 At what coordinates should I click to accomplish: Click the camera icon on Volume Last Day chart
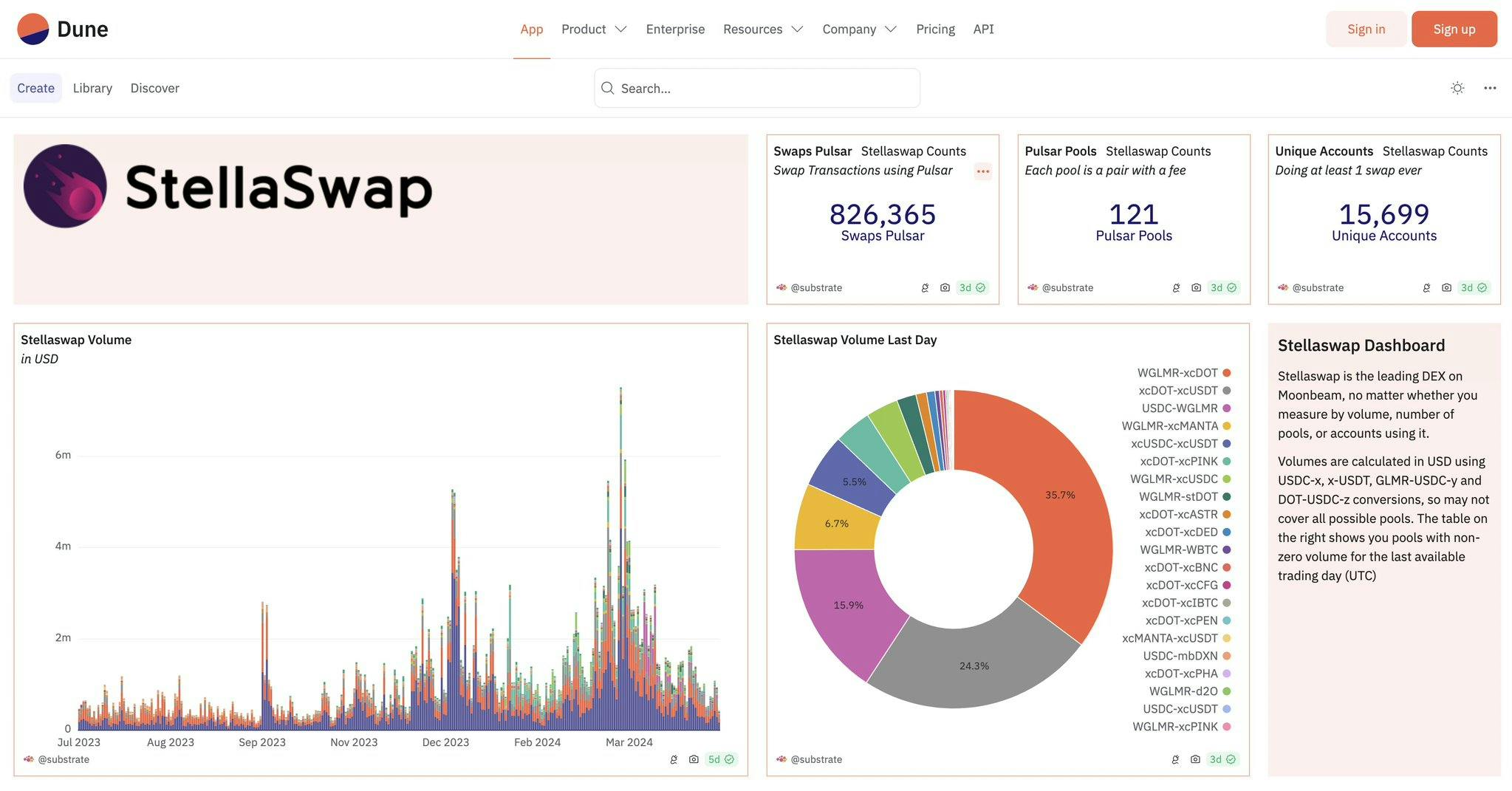tap(1195, 759)
